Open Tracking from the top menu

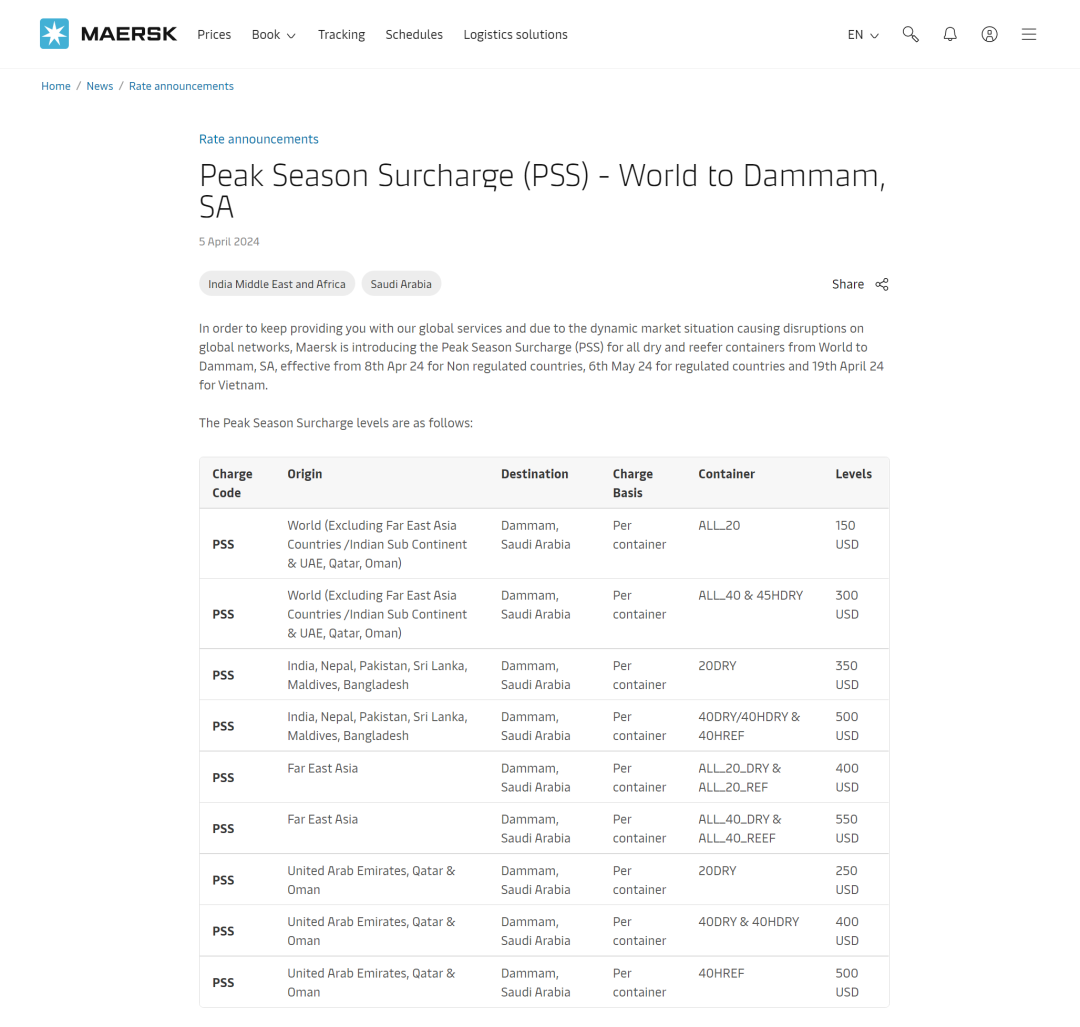[341, 34]
